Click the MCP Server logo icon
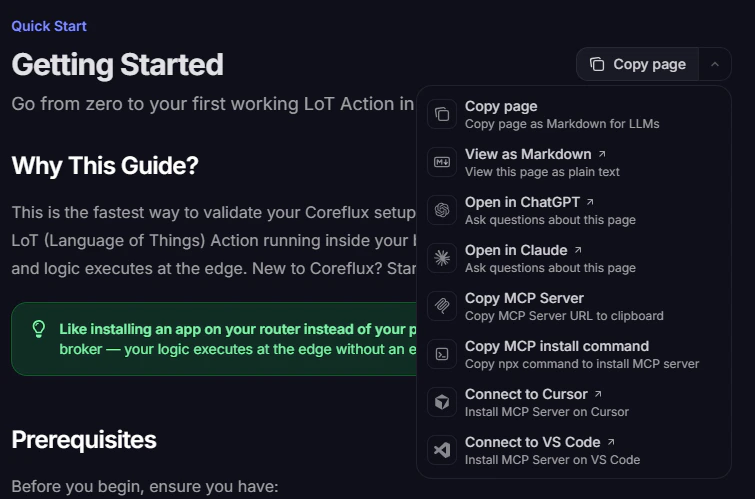755x499 pixels. [442, 306]
